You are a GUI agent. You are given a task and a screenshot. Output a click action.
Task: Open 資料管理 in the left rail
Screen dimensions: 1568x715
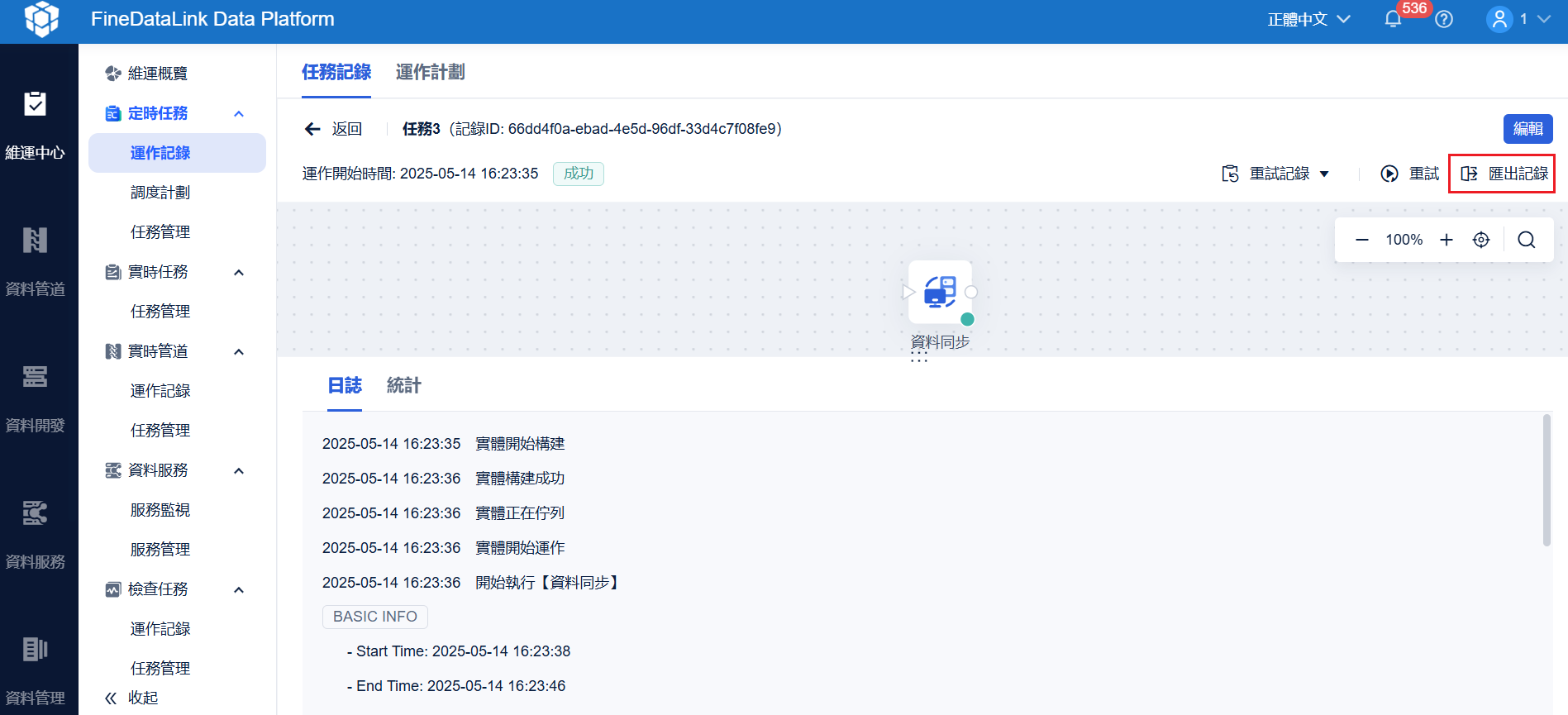tap(35, 671)
